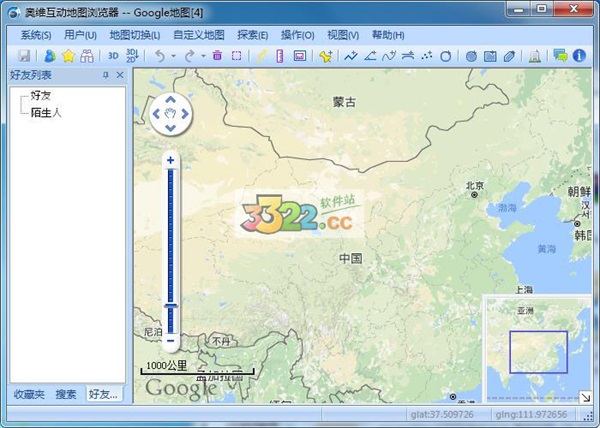Switch to the 好友... tab
Viewport: 600px width, 428px height.
(104, 394)
